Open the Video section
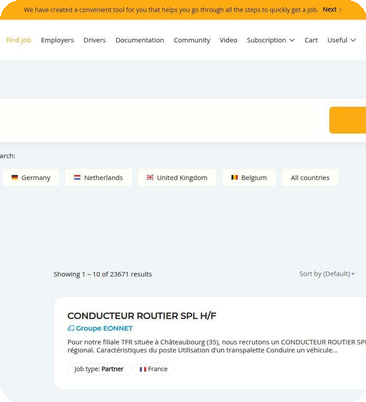 coord(228,40)
